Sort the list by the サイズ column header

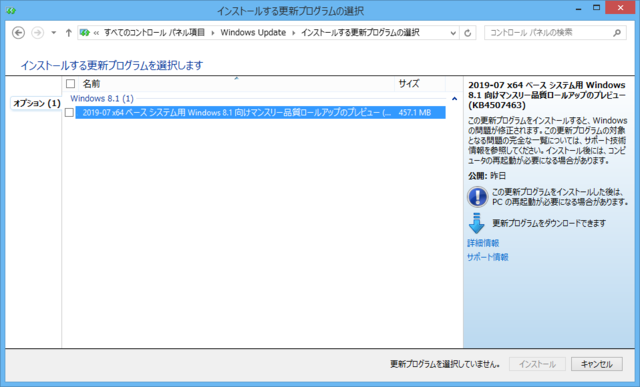(x=420, y=84)
